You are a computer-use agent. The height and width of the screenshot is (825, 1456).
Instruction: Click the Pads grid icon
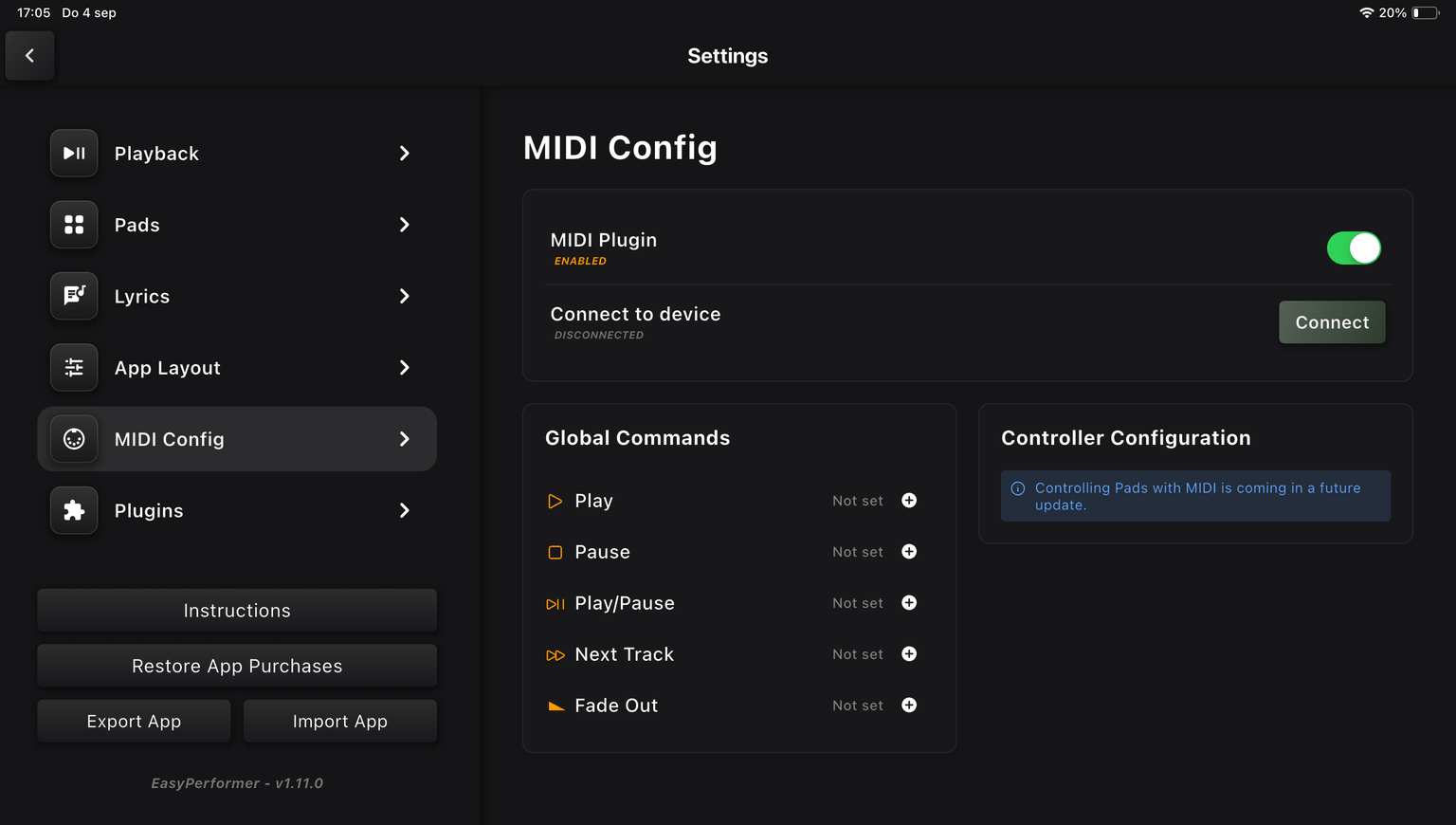[74, 225]
